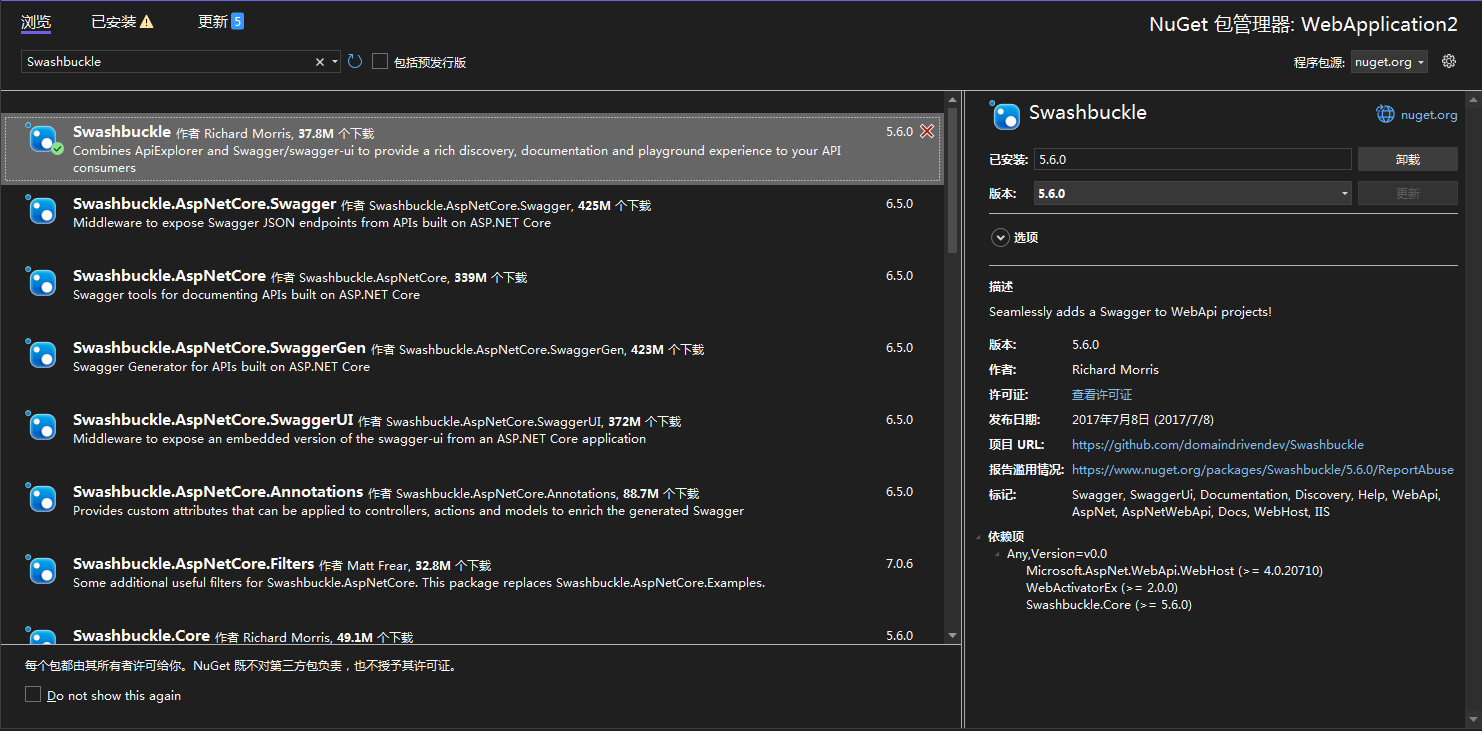The image size is (1482, 731).
Task: Click the Swashbuckle.AspNetCore.SwaggerUI package icon
Action: (42, 426)
